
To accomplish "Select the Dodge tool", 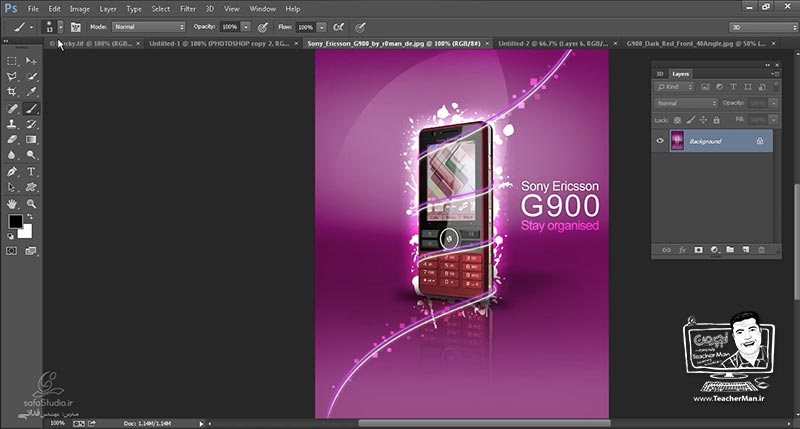I will [31, 155].
